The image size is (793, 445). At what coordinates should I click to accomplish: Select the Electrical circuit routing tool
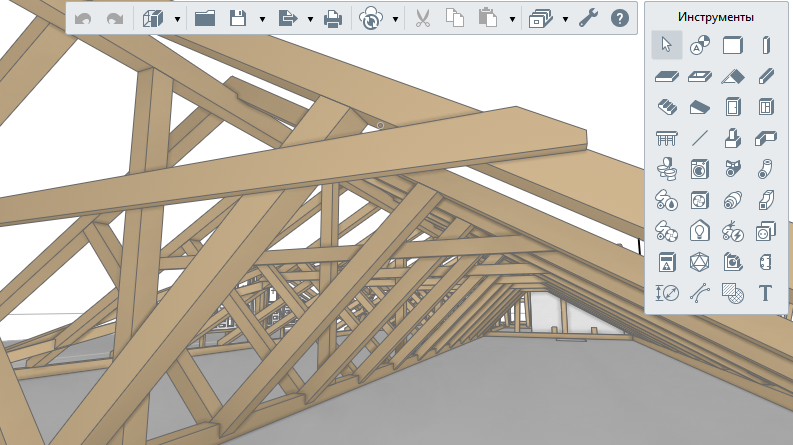pyautogui.click(x=733, y=231)
